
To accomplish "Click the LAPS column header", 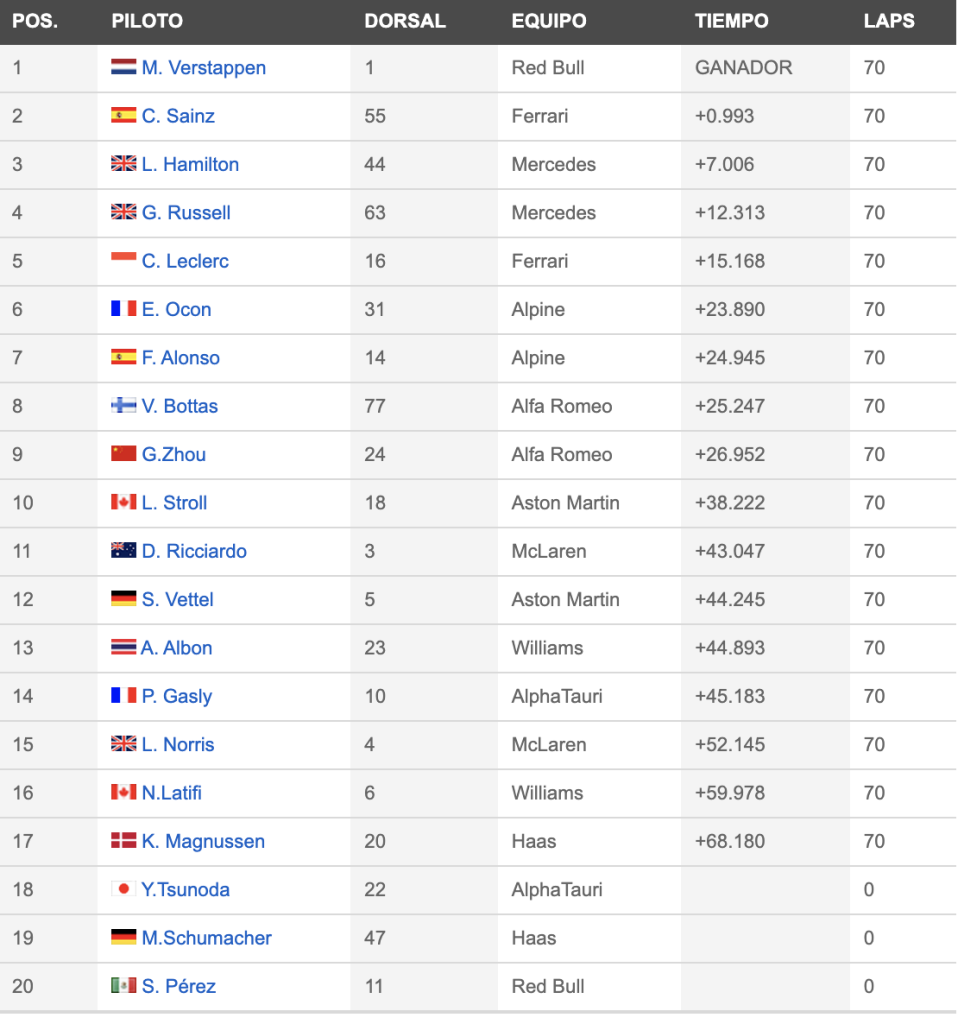I will tap(889, 21).
